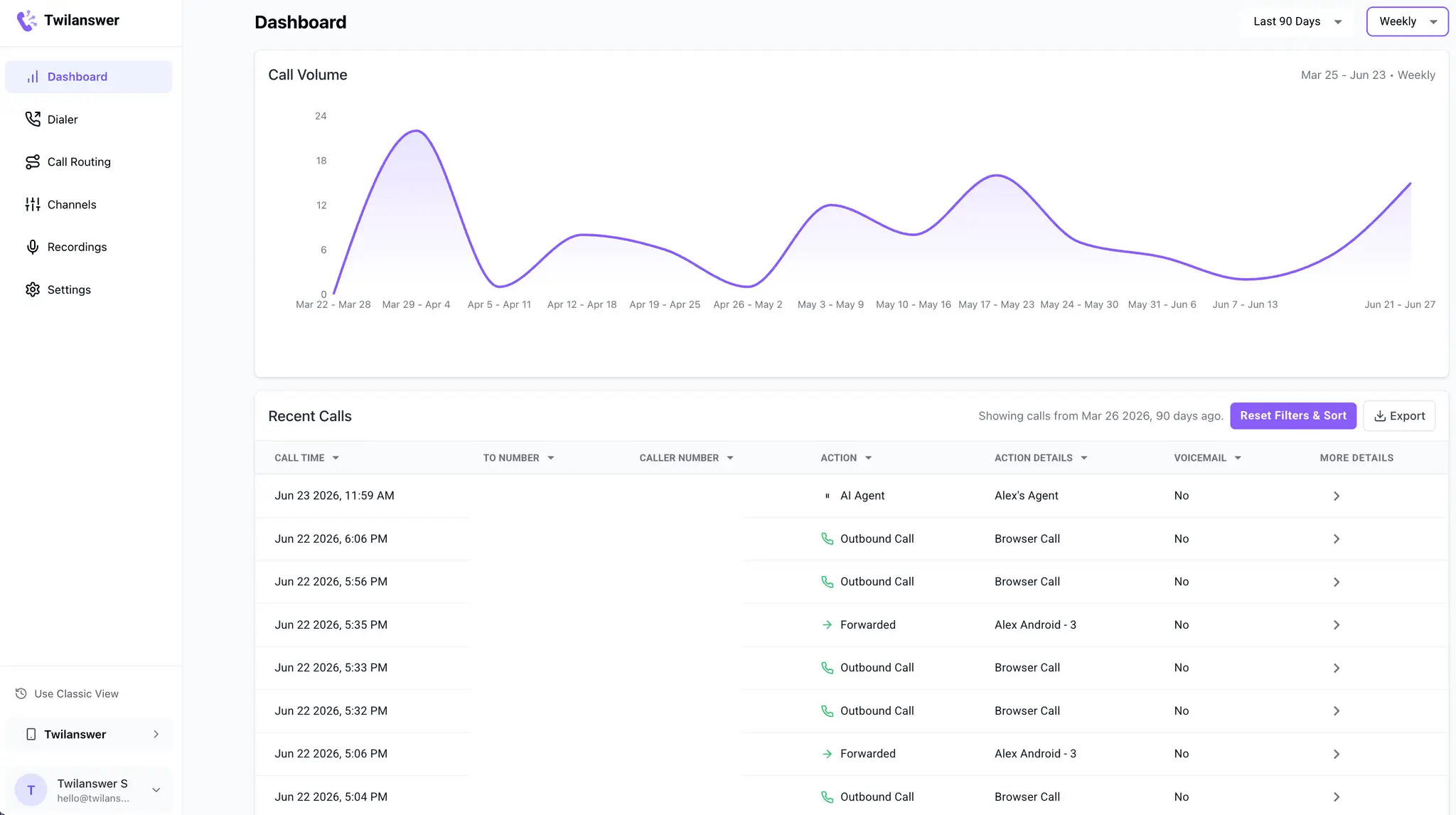Open details for Jun 22 5:04 PM call

tap(1337, 797)
